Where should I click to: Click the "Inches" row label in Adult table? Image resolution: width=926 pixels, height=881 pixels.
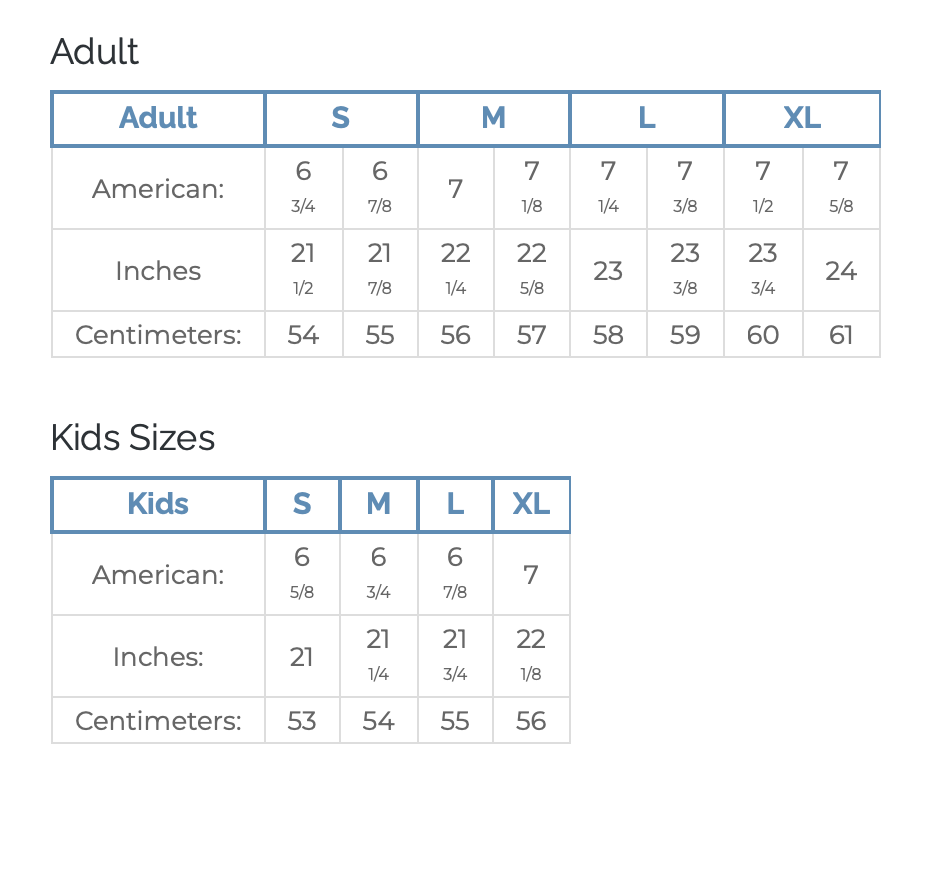158,271
